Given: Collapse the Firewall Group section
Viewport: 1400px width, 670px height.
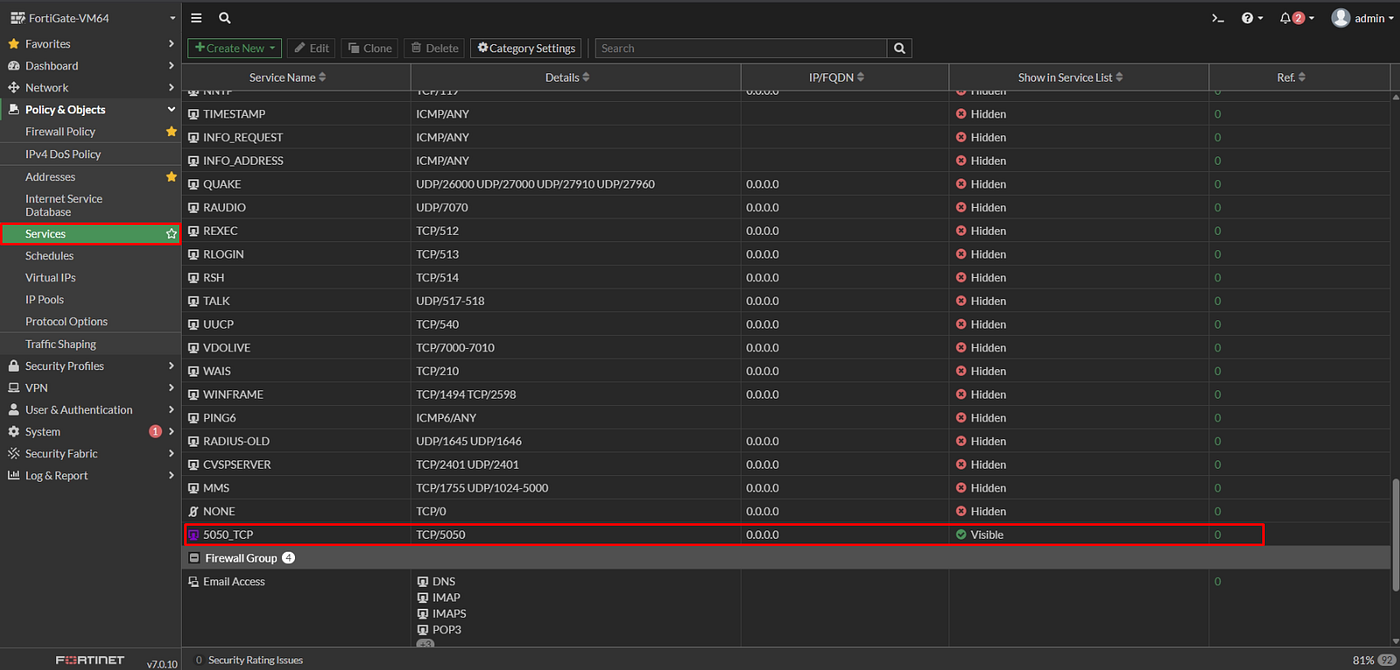Looking at the screenshot, I should 194,558.
